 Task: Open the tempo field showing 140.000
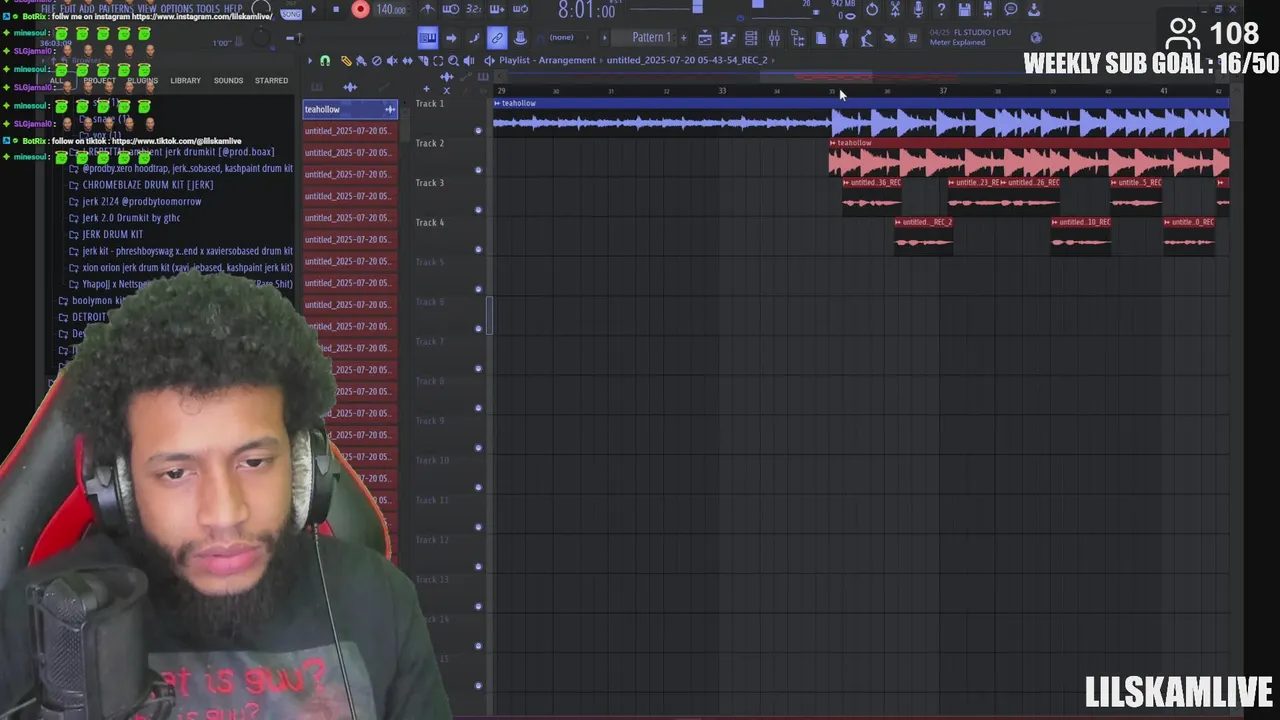(391, 10)
